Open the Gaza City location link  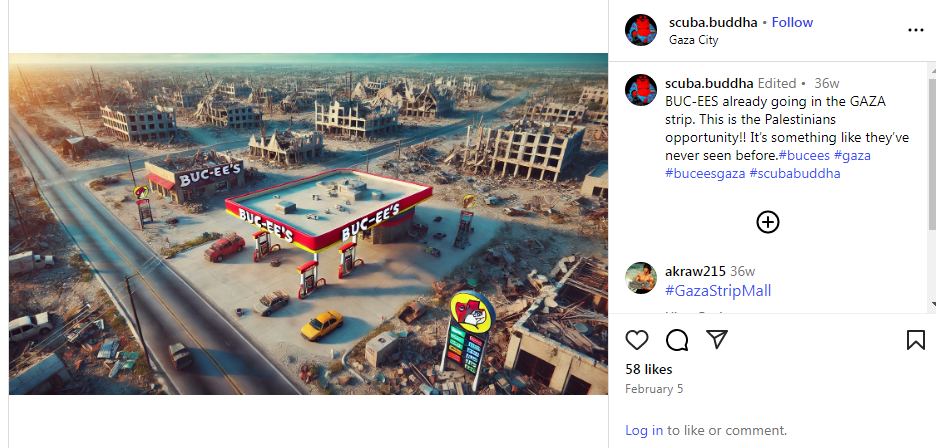(694, 40)
